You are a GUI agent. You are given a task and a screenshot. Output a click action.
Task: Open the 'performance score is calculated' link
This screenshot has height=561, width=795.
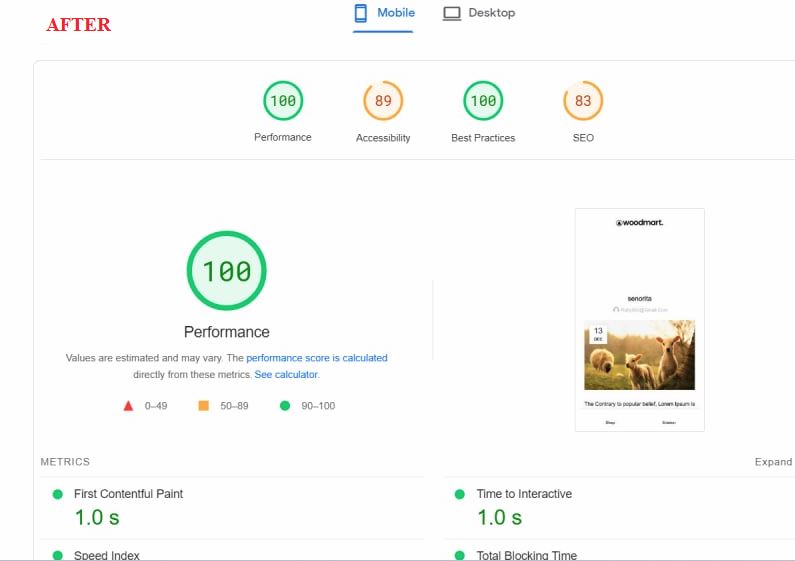(317, 358)
